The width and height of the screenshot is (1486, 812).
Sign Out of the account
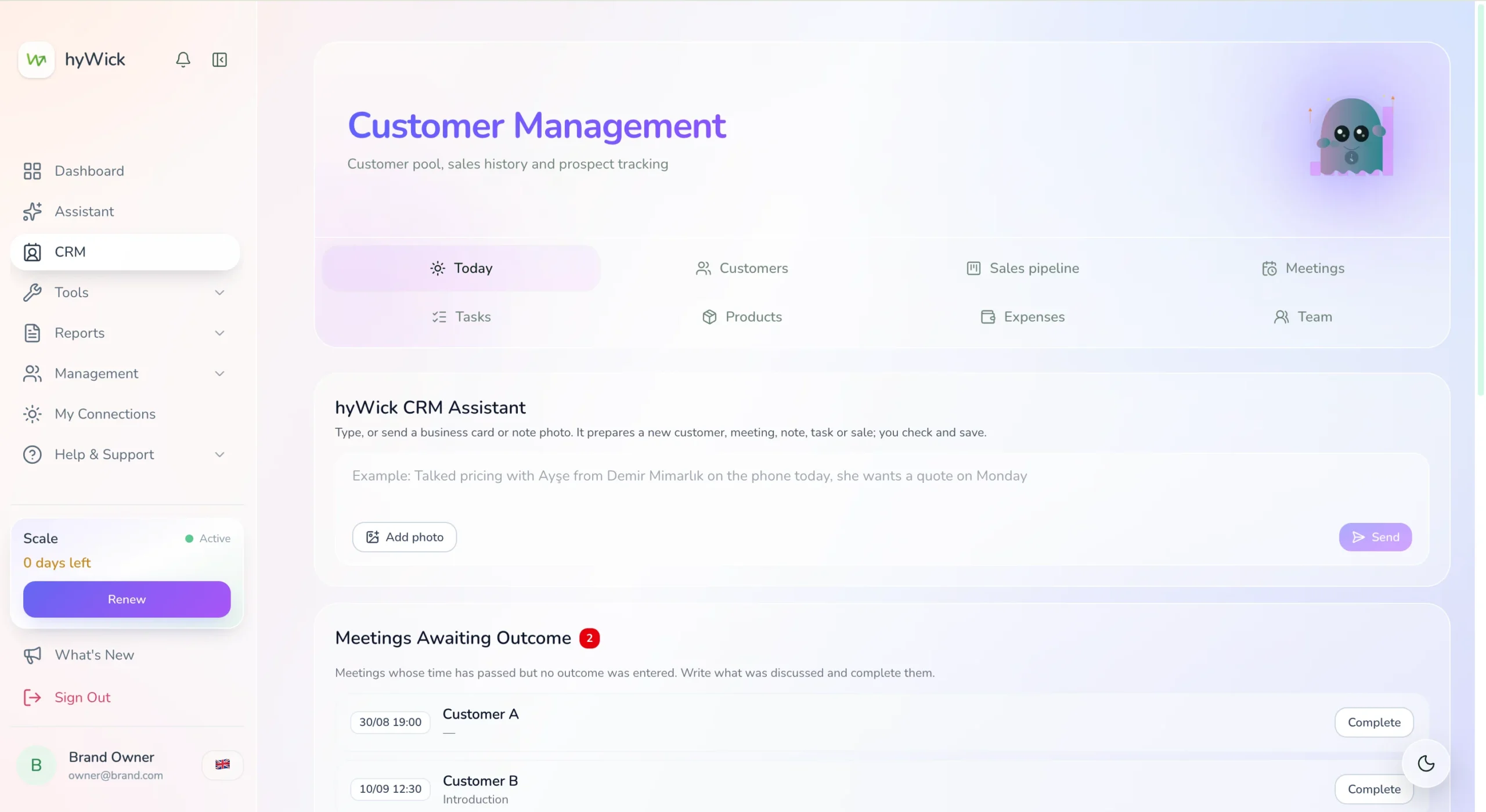tap(125, 697)
